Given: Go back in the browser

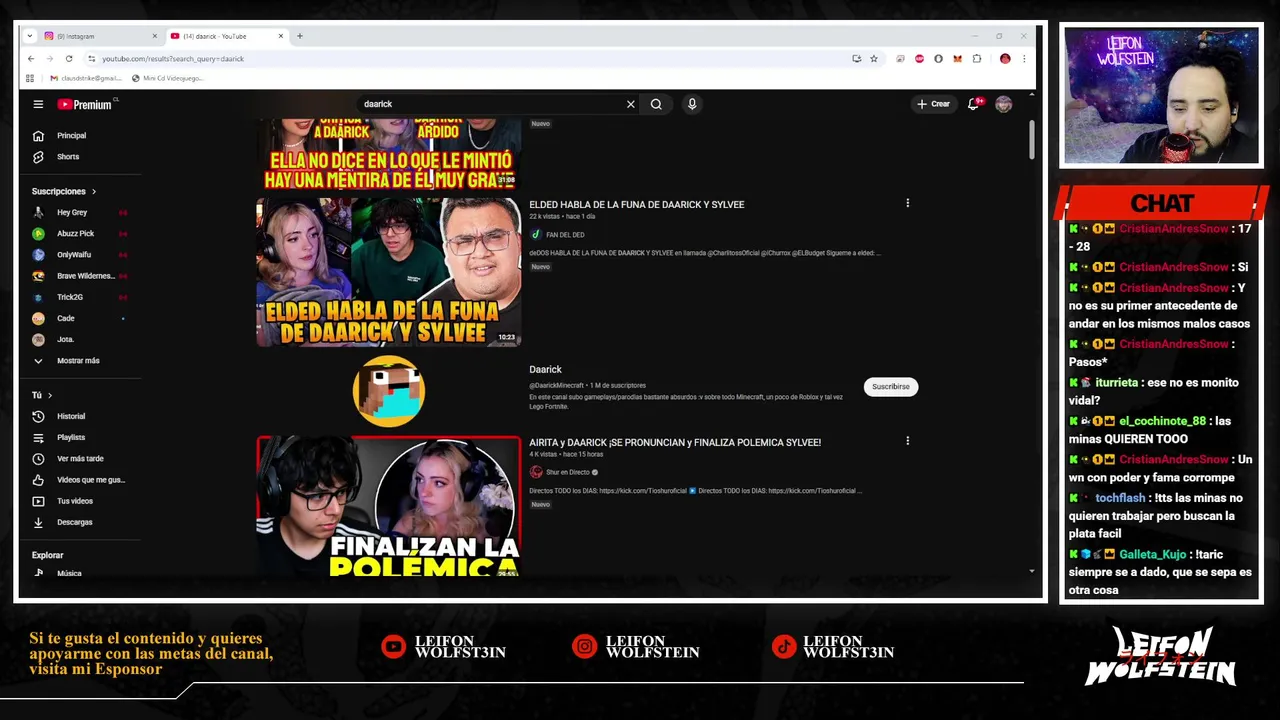Looking at the screenshot, I should click(30, 59).
